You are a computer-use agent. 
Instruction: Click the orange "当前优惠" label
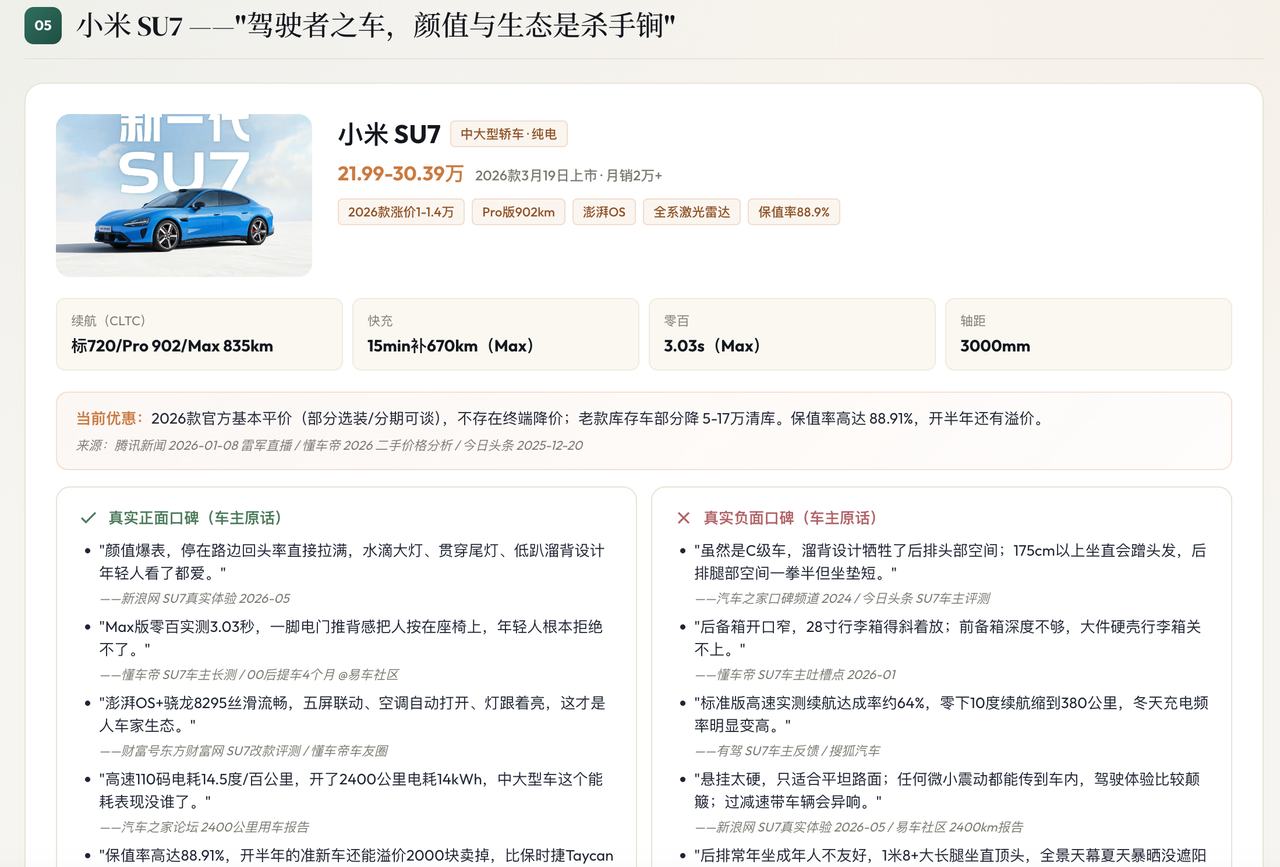pos(110,418)
